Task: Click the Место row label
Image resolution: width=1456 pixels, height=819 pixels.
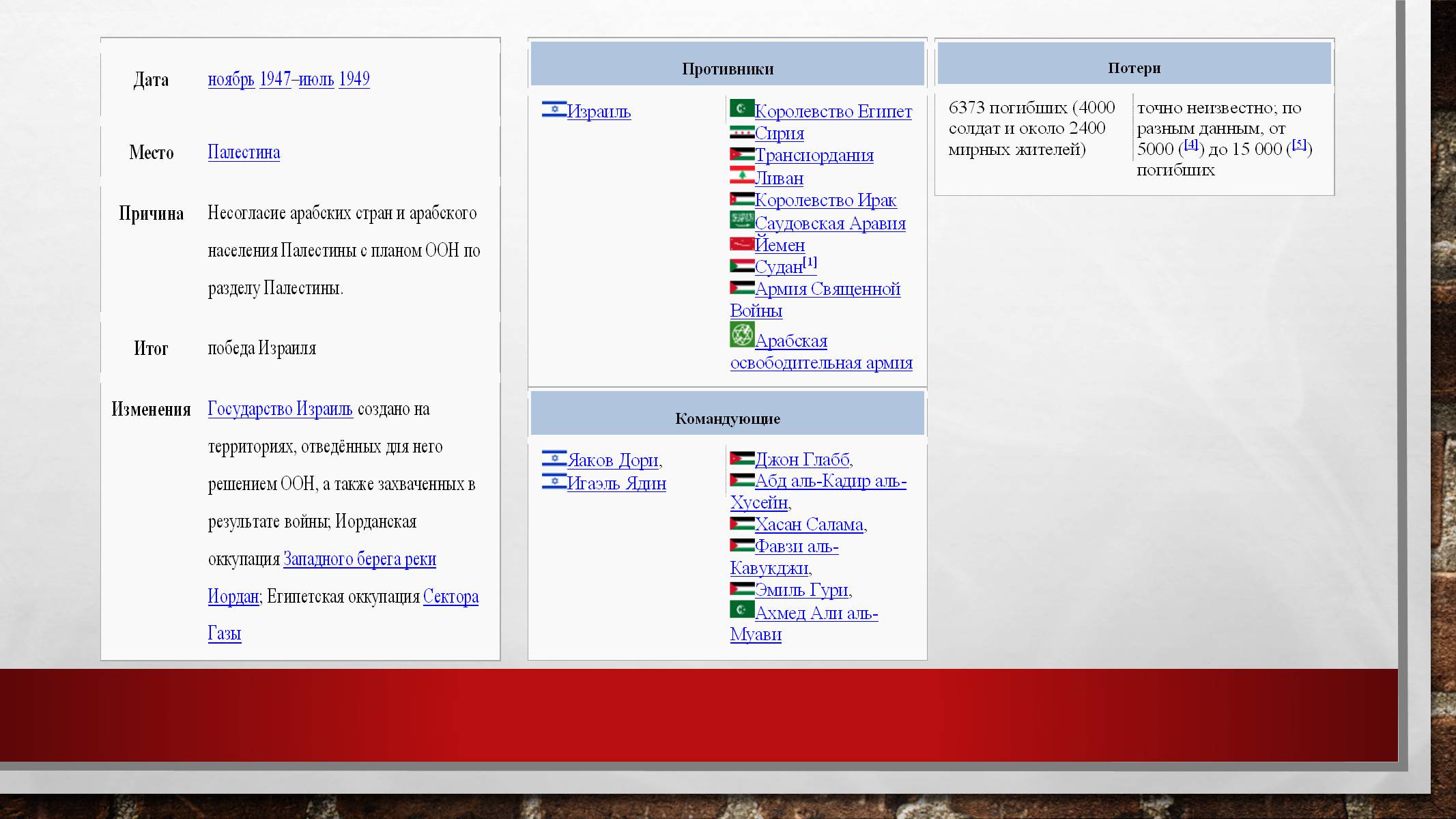Action: [151, 152]
